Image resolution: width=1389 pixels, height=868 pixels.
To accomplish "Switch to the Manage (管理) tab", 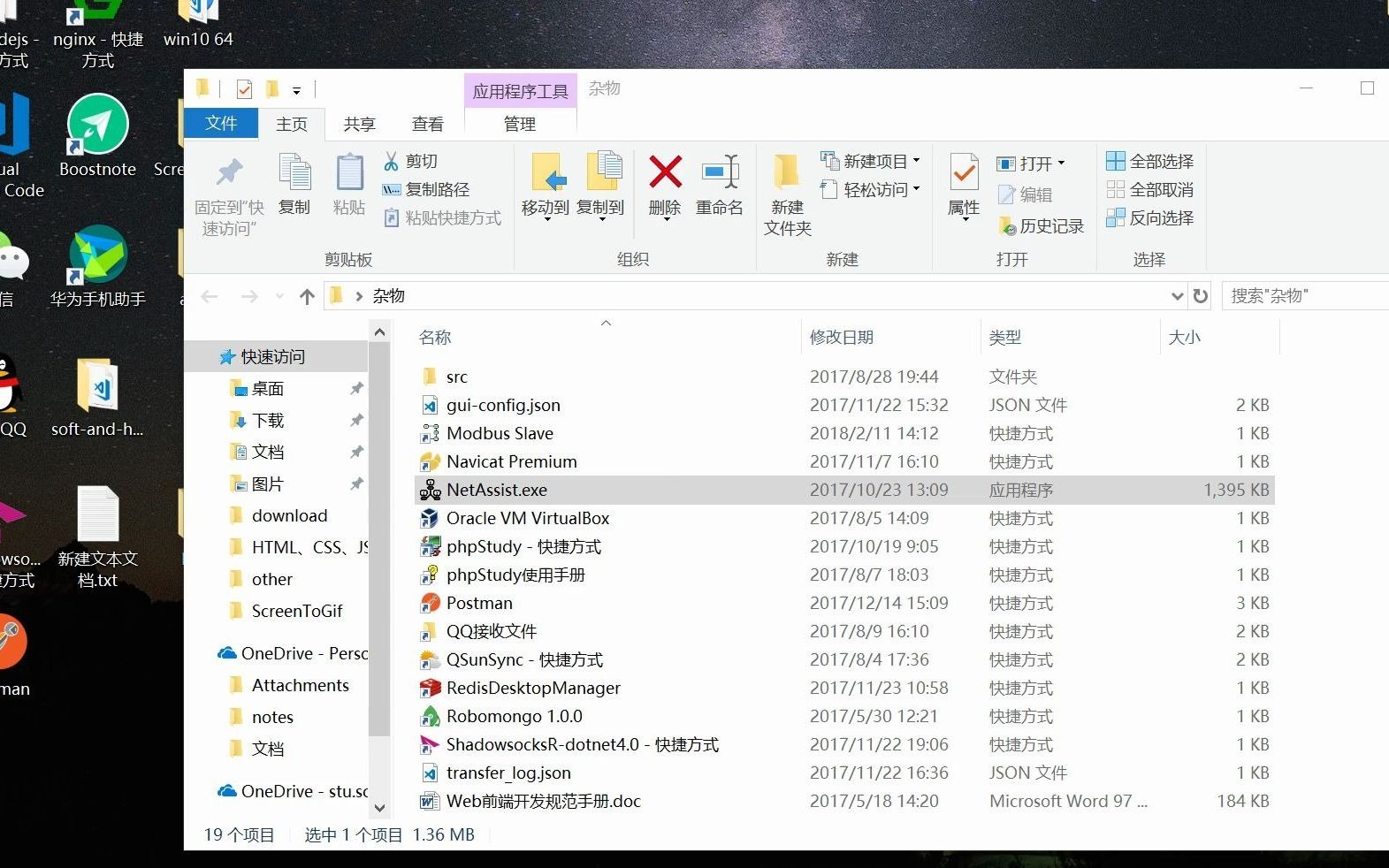I will click(520, 124).
